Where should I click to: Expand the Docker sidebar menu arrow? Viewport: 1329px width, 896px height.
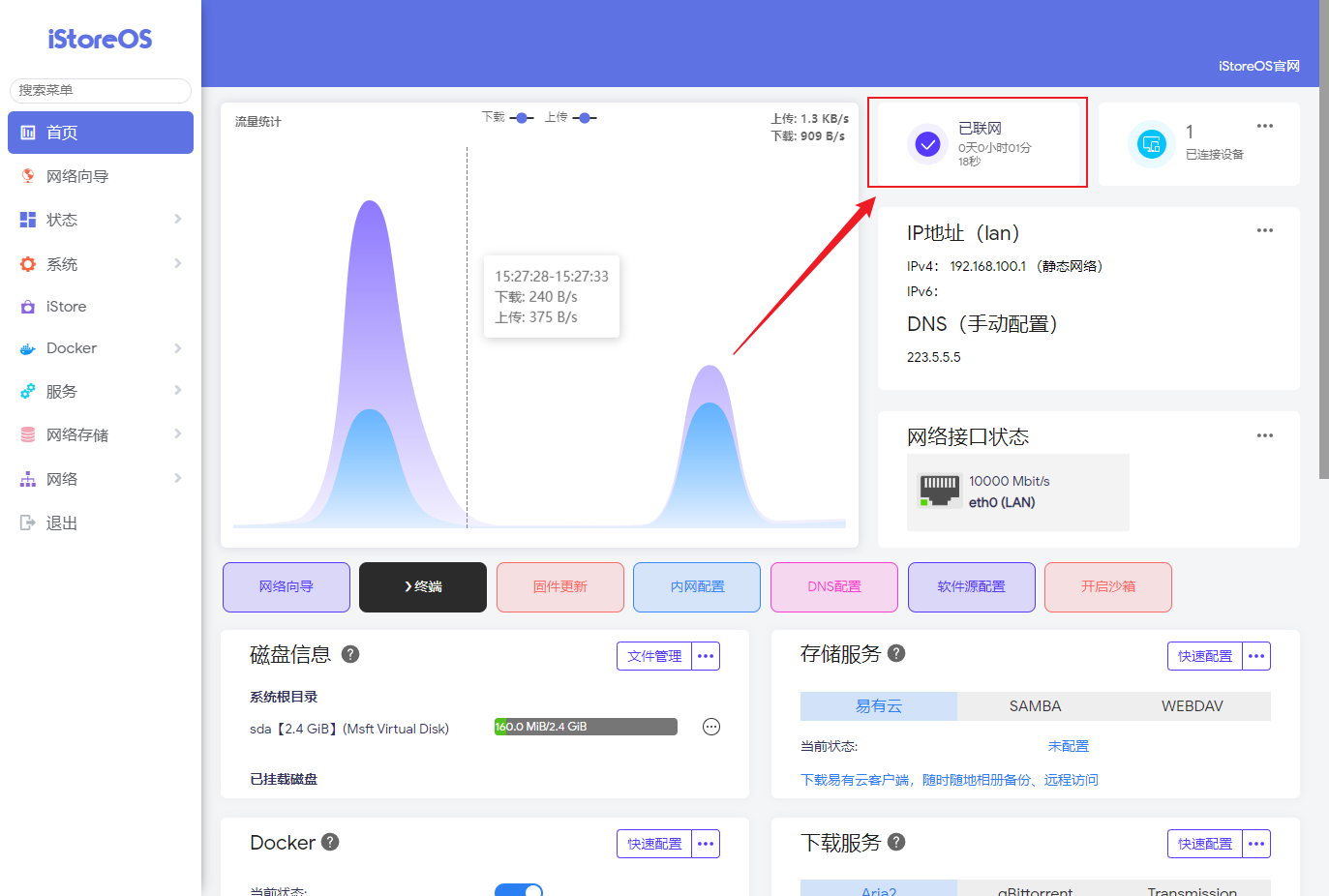point(178,348)
